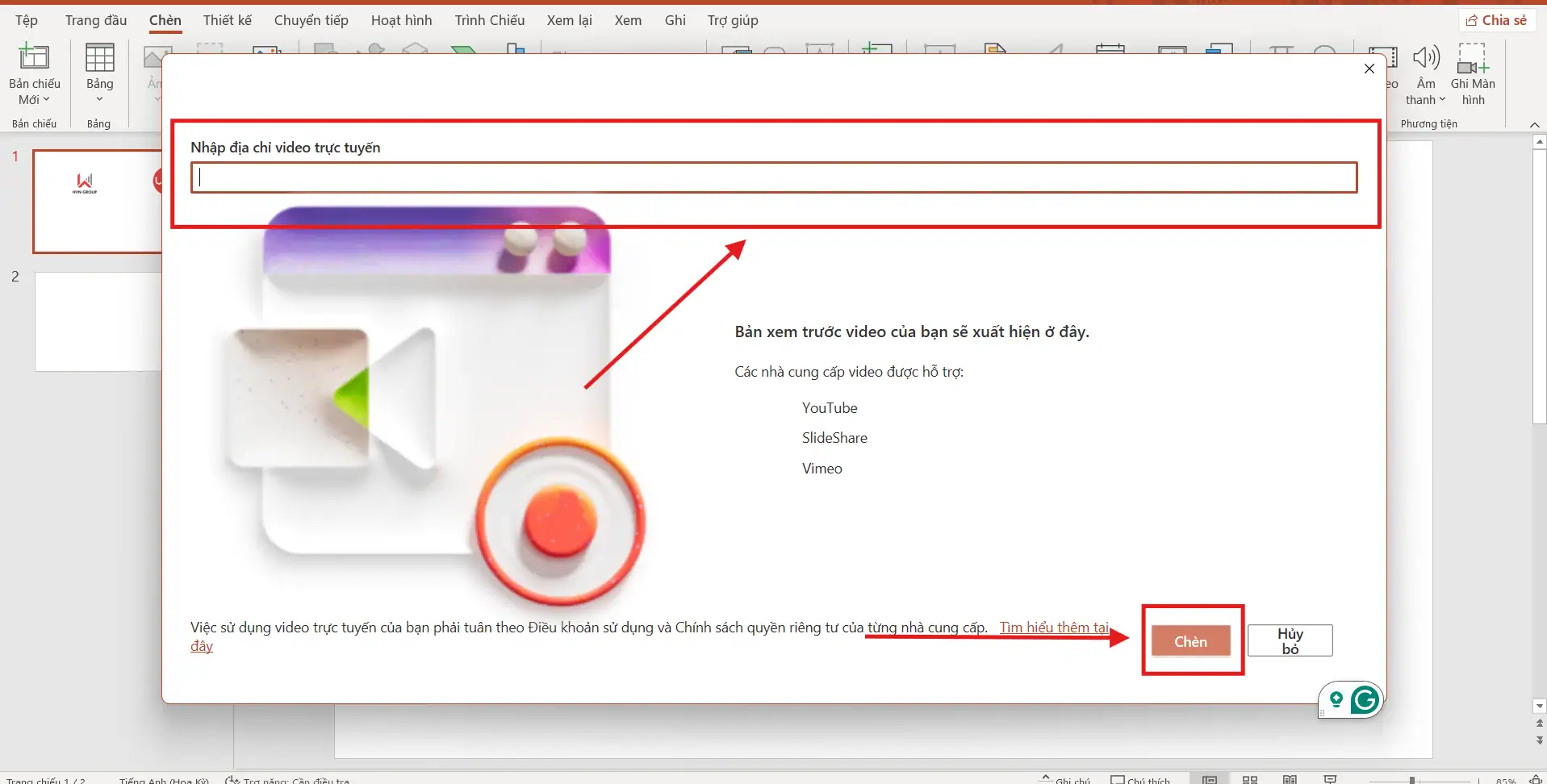The width and height of the screenshot is (1547, 784).
Task: Toggle the Ghi chú notes pane
Action: pyautogui.click(x=1065, y=779)
